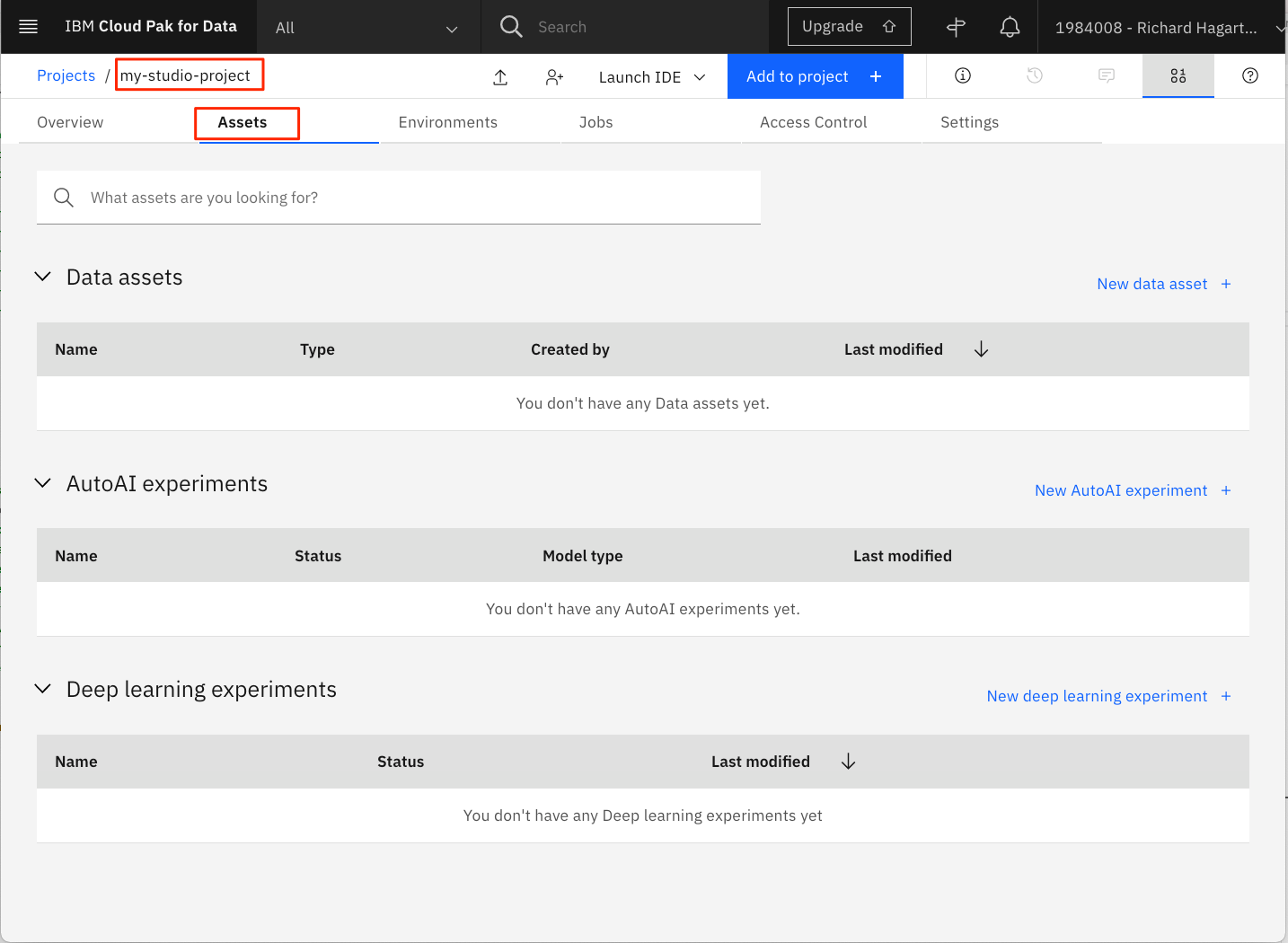Select the Assets tab
Viewport: 1288px width, 943px height.
[x=243, y=122]
